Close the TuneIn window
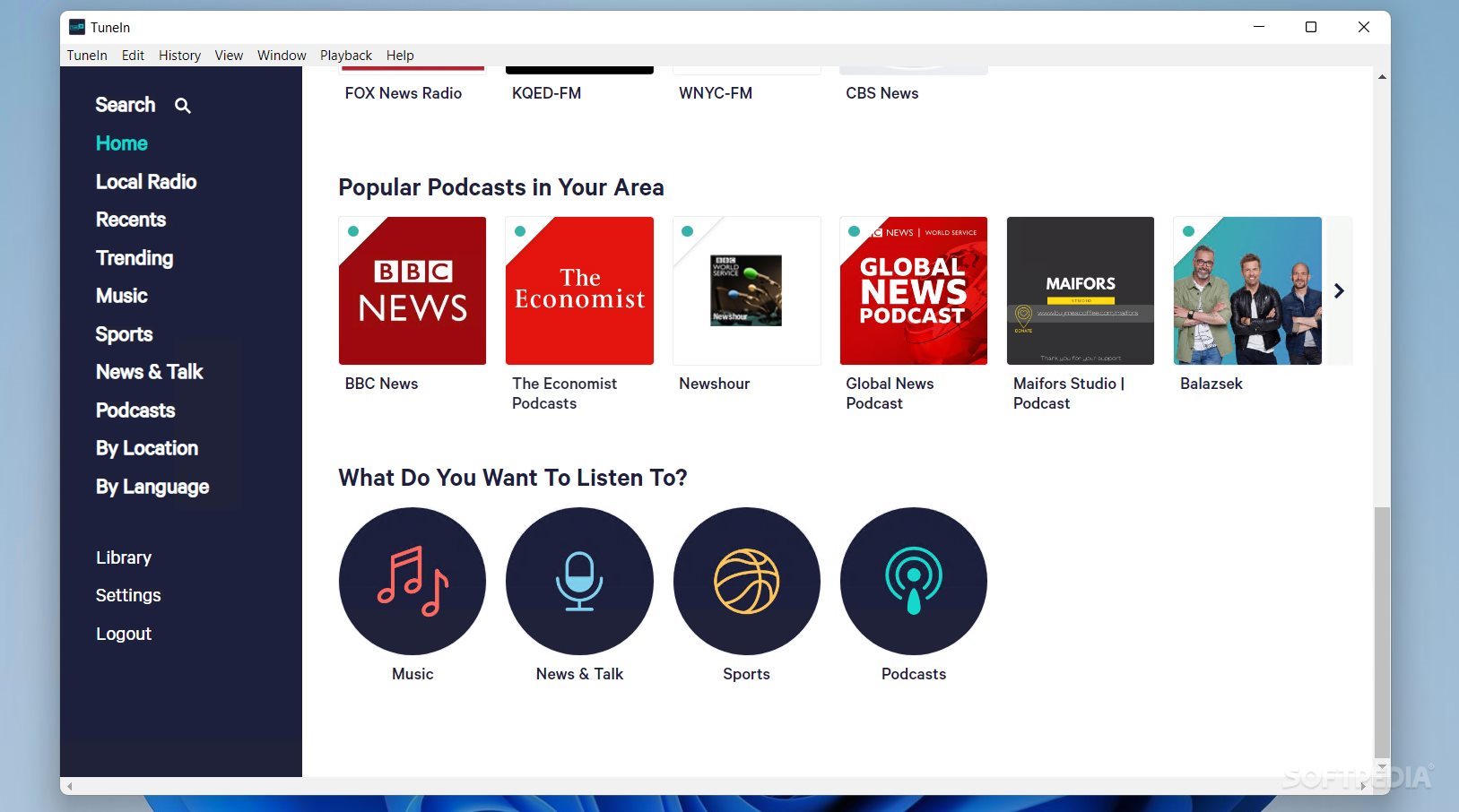 click(x=1364, y=27)
